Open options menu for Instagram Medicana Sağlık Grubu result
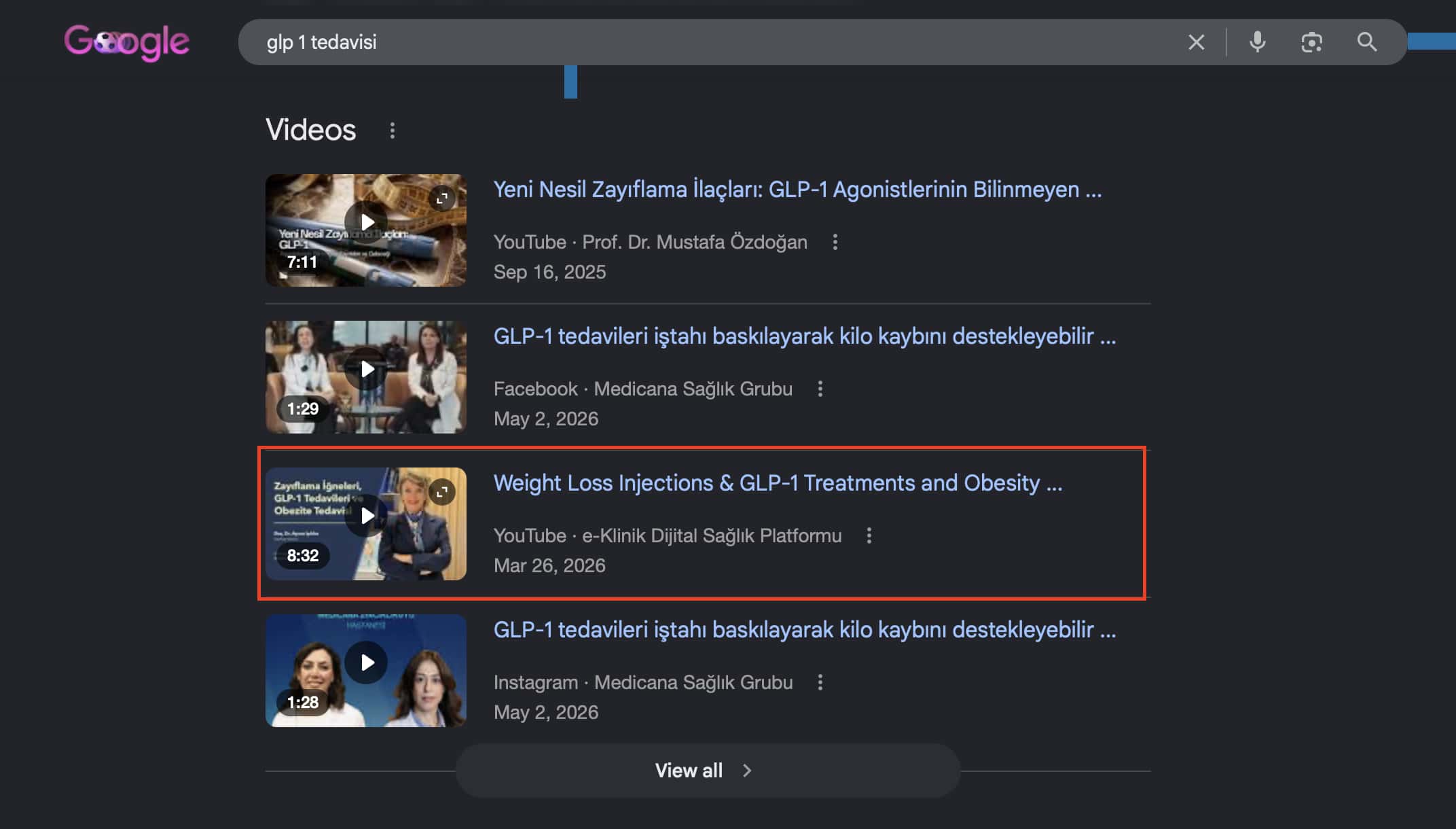This screenshot has width=1456, height=829. (x=820, y=682)
